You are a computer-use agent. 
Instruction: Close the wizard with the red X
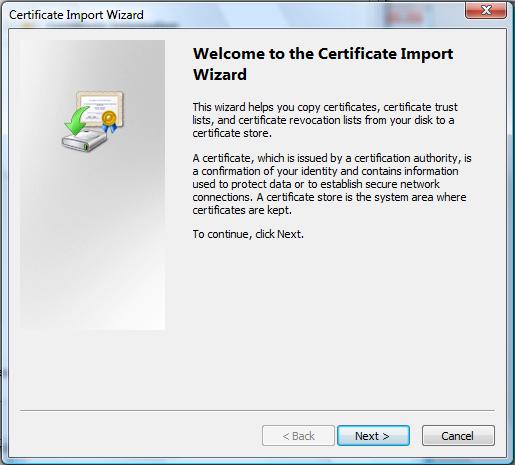486,10
